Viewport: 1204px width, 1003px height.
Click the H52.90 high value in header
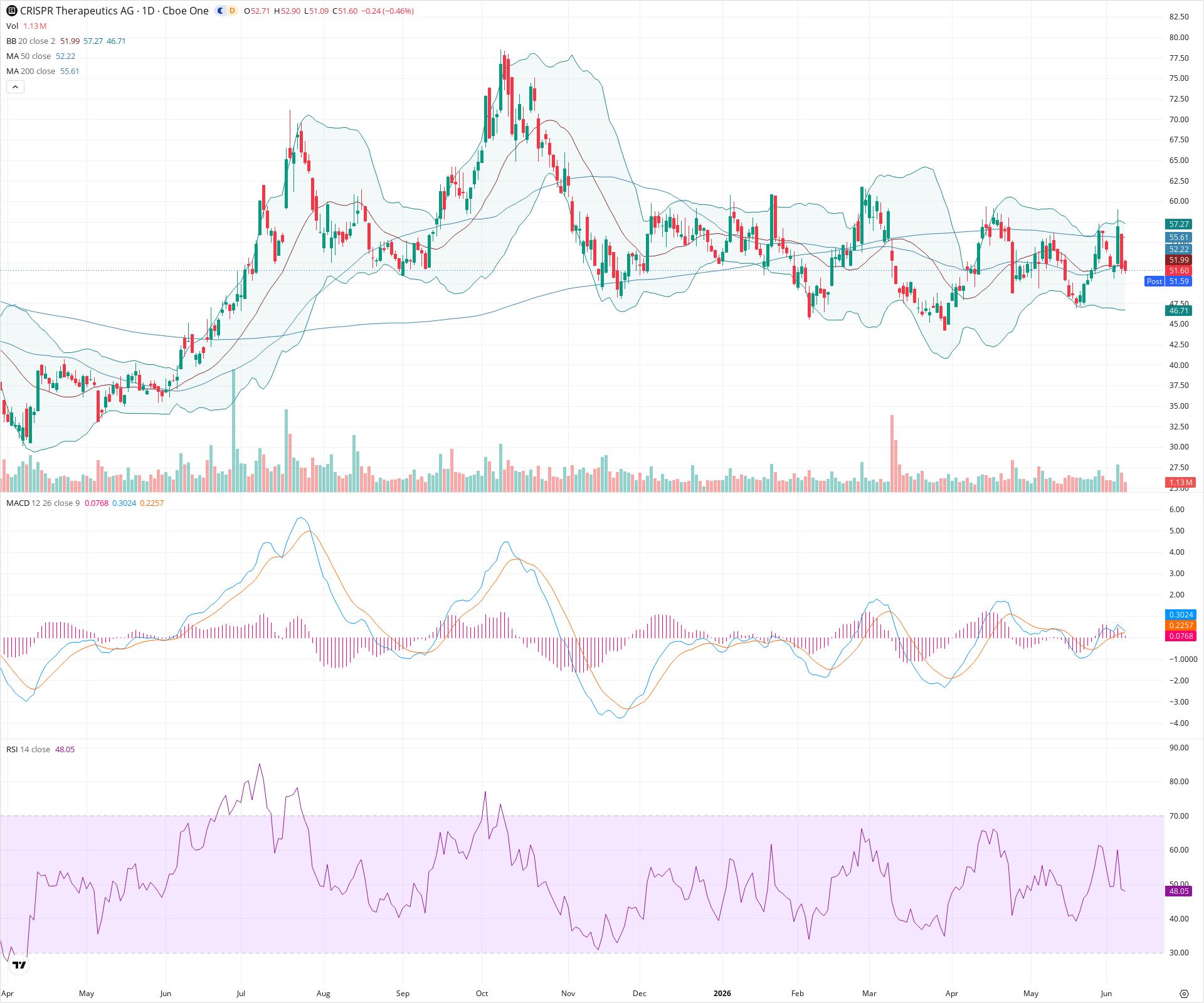pos(287,11)
